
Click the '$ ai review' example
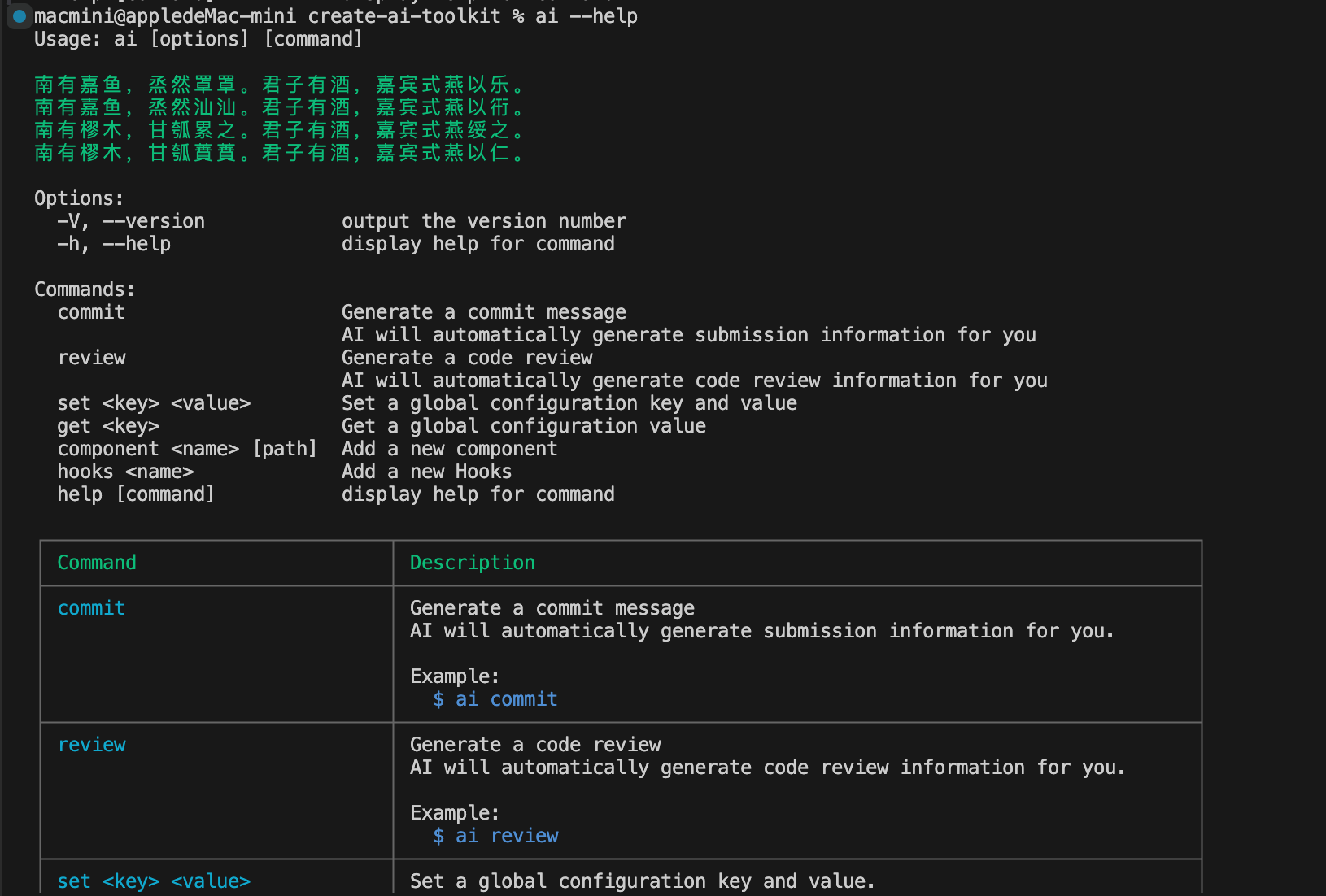[x=495, y=836]
